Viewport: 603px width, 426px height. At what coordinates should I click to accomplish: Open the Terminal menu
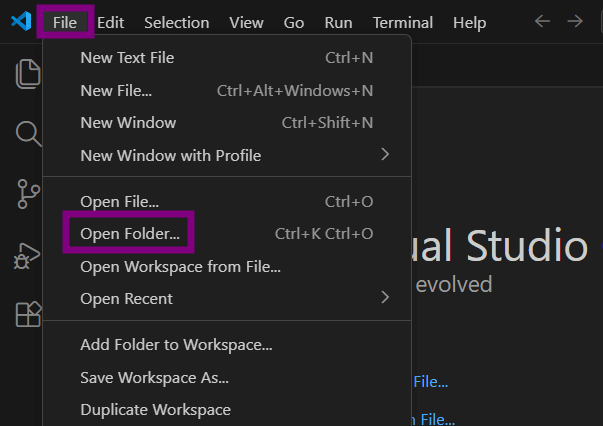[x=403, y=22]
